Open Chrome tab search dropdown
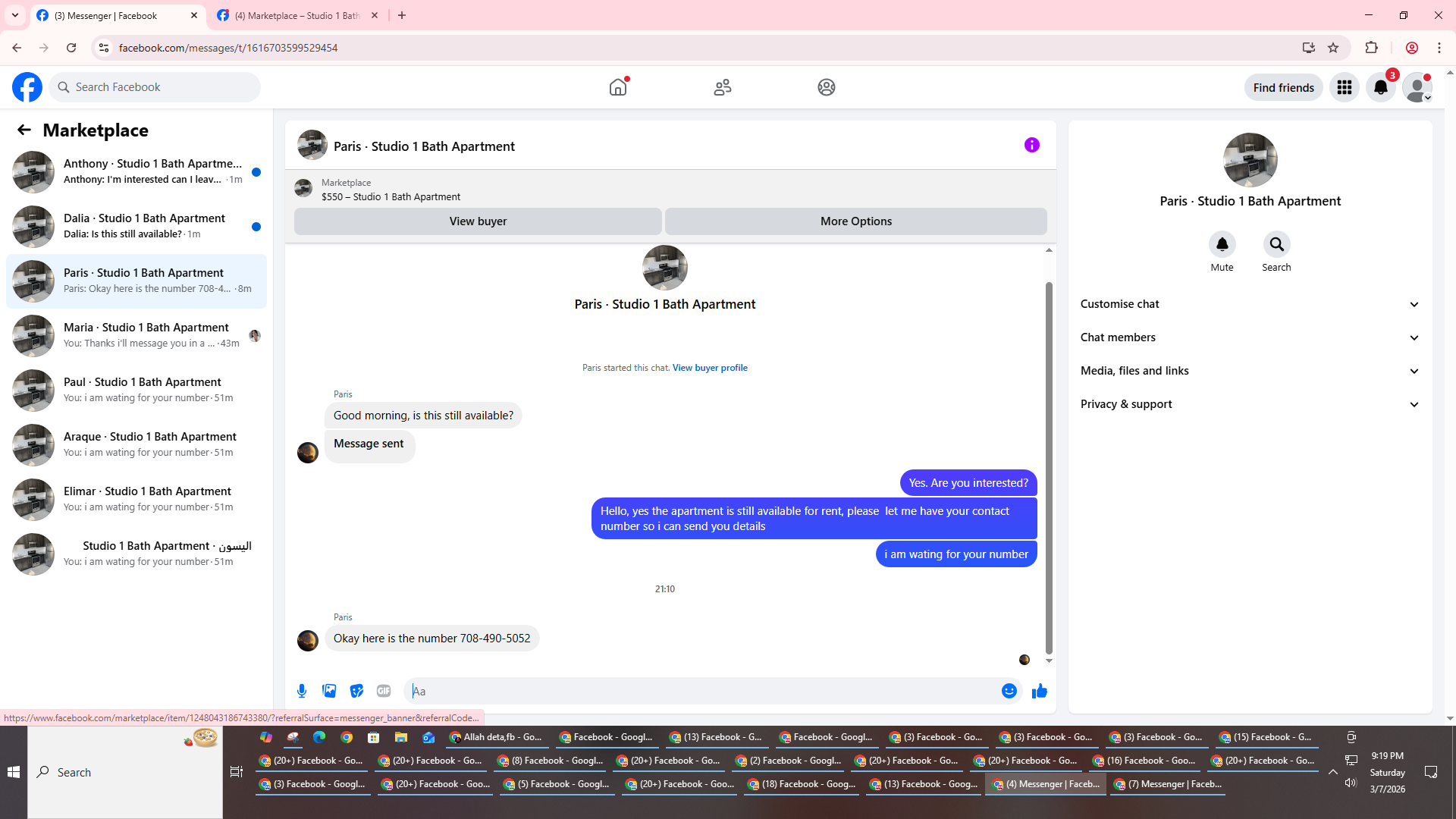Screen dimensions: 1456x819 (x=15, y=15)
